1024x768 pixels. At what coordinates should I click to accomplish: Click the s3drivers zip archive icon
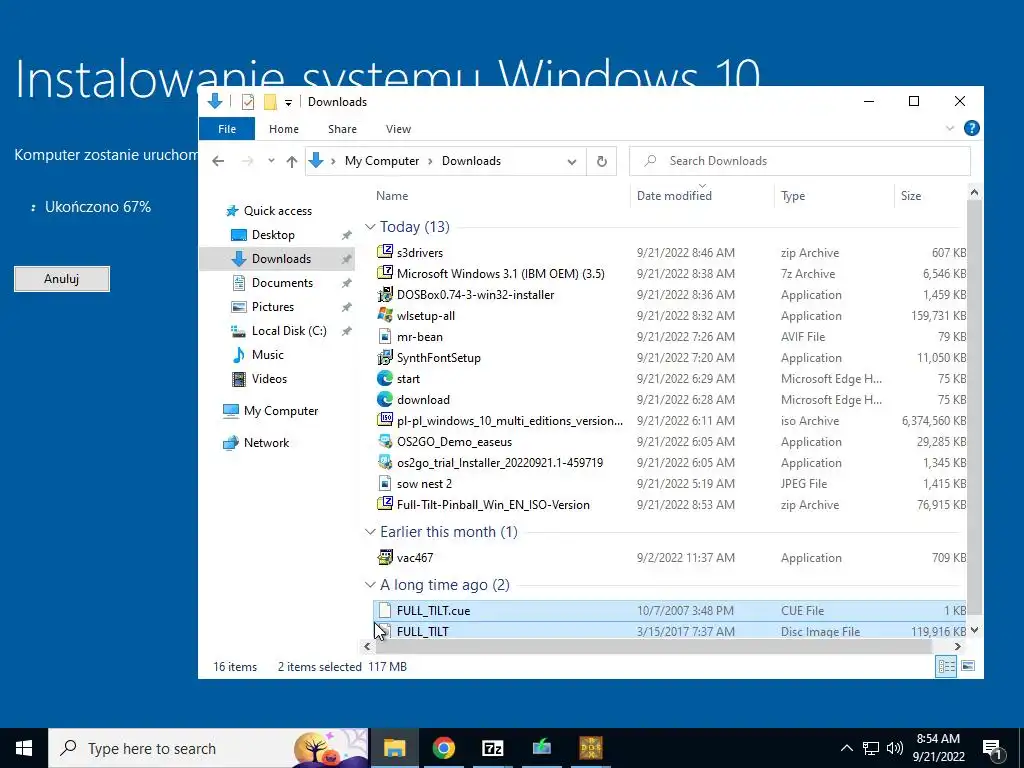(x=385, y=252)
